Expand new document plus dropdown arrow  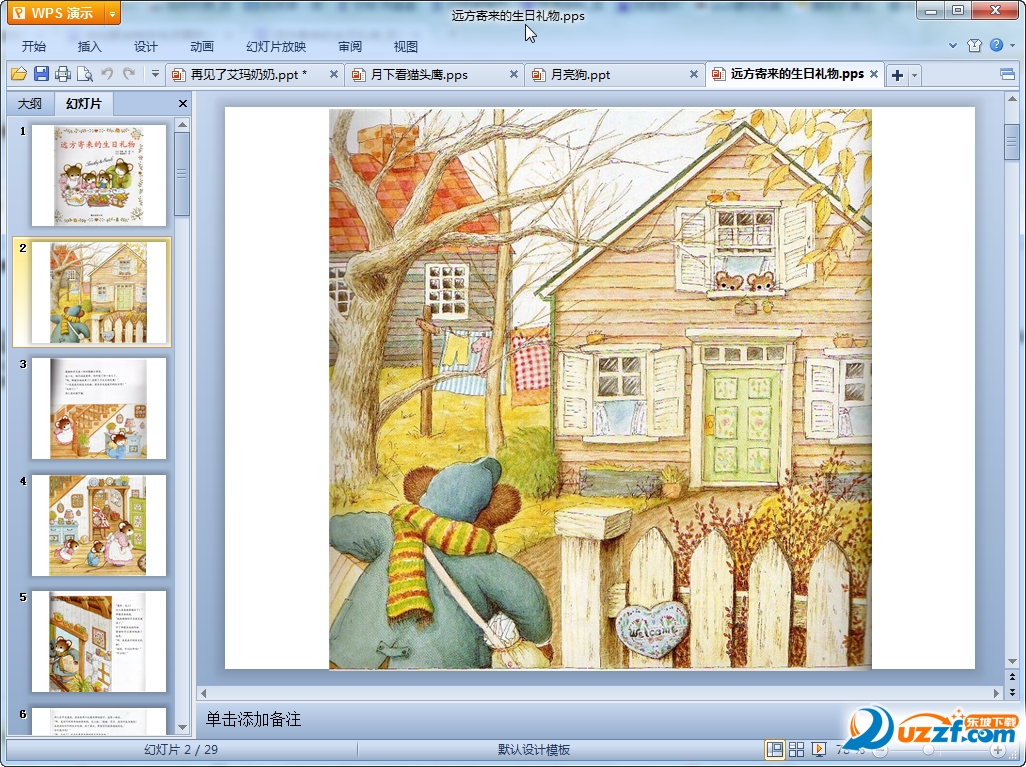[x=915, y=75]
